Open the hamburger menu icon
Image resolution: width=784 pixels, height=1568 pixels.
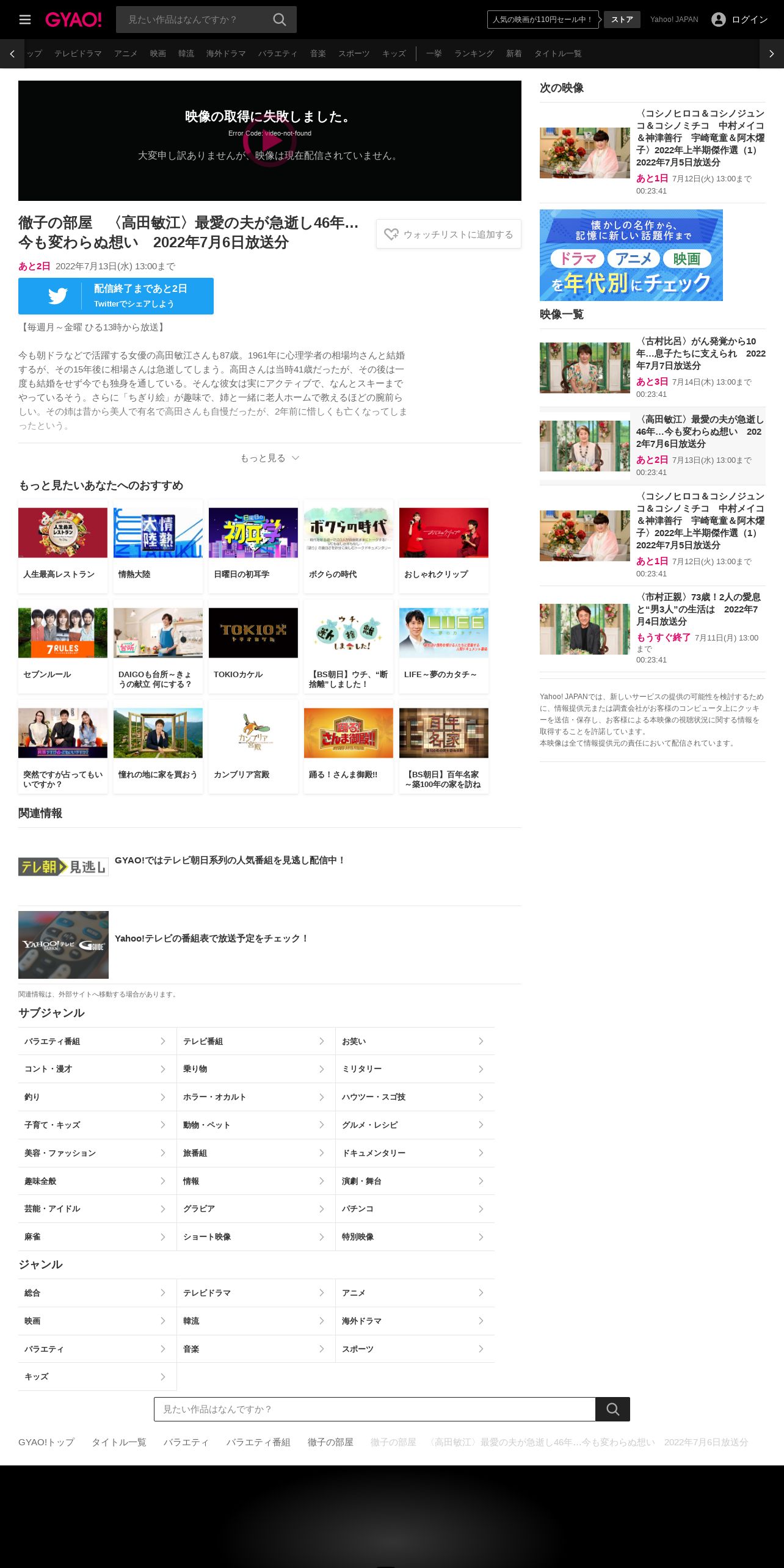pyautogui.click(x=25, y=20)
